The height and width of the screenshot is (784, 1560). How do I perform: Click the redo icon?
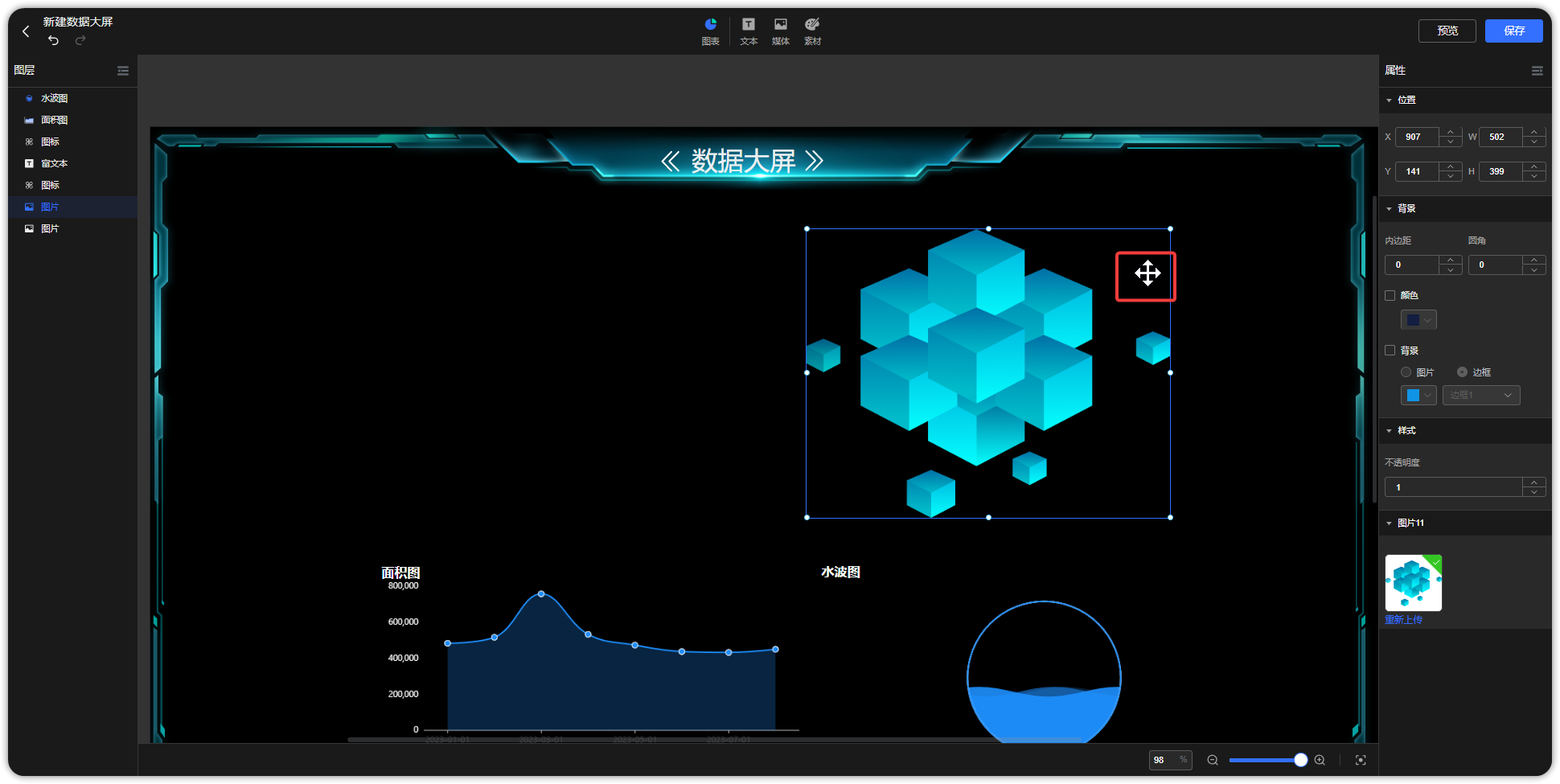[x=80, y=40]
